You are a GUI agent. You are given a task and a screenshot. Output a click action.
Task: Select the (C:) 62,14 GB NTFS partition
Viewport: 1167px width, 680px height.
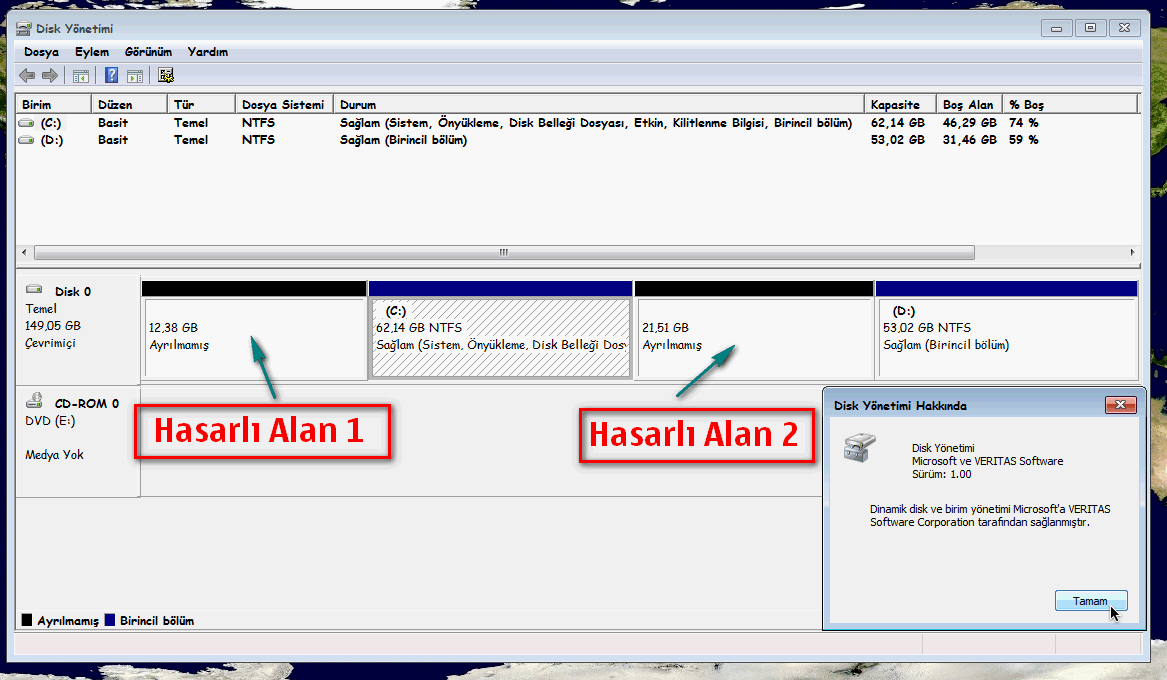[501, 330]
